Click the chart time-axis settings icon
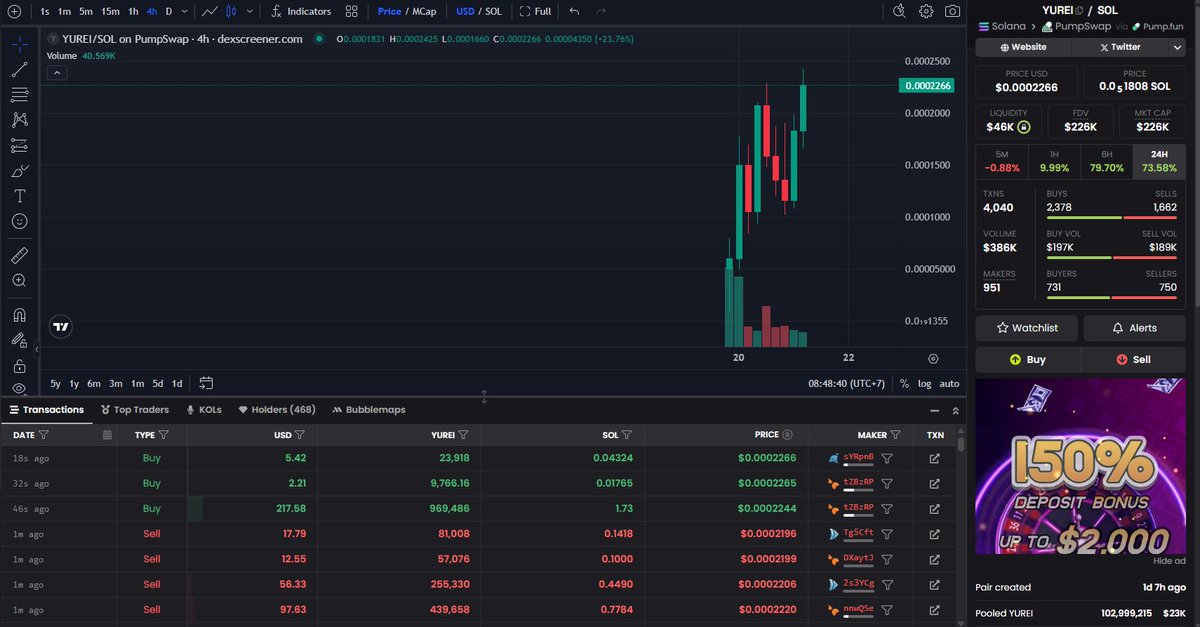The height and width of the screenshot is (627, 1200). tap(933, 358)
